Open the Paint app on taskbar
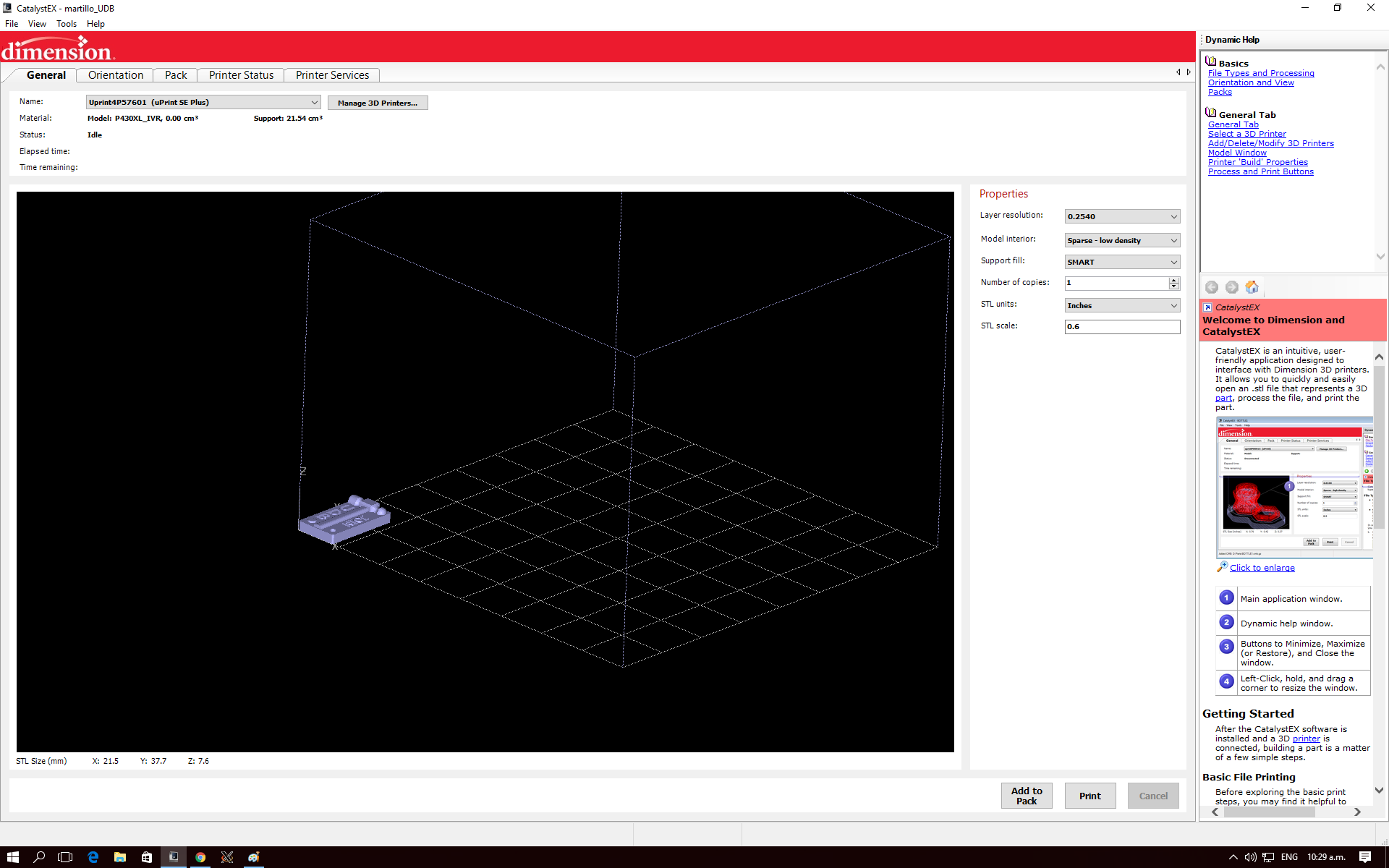The width and height of the screenshot is (1389, 868). (x=254, y=857)
